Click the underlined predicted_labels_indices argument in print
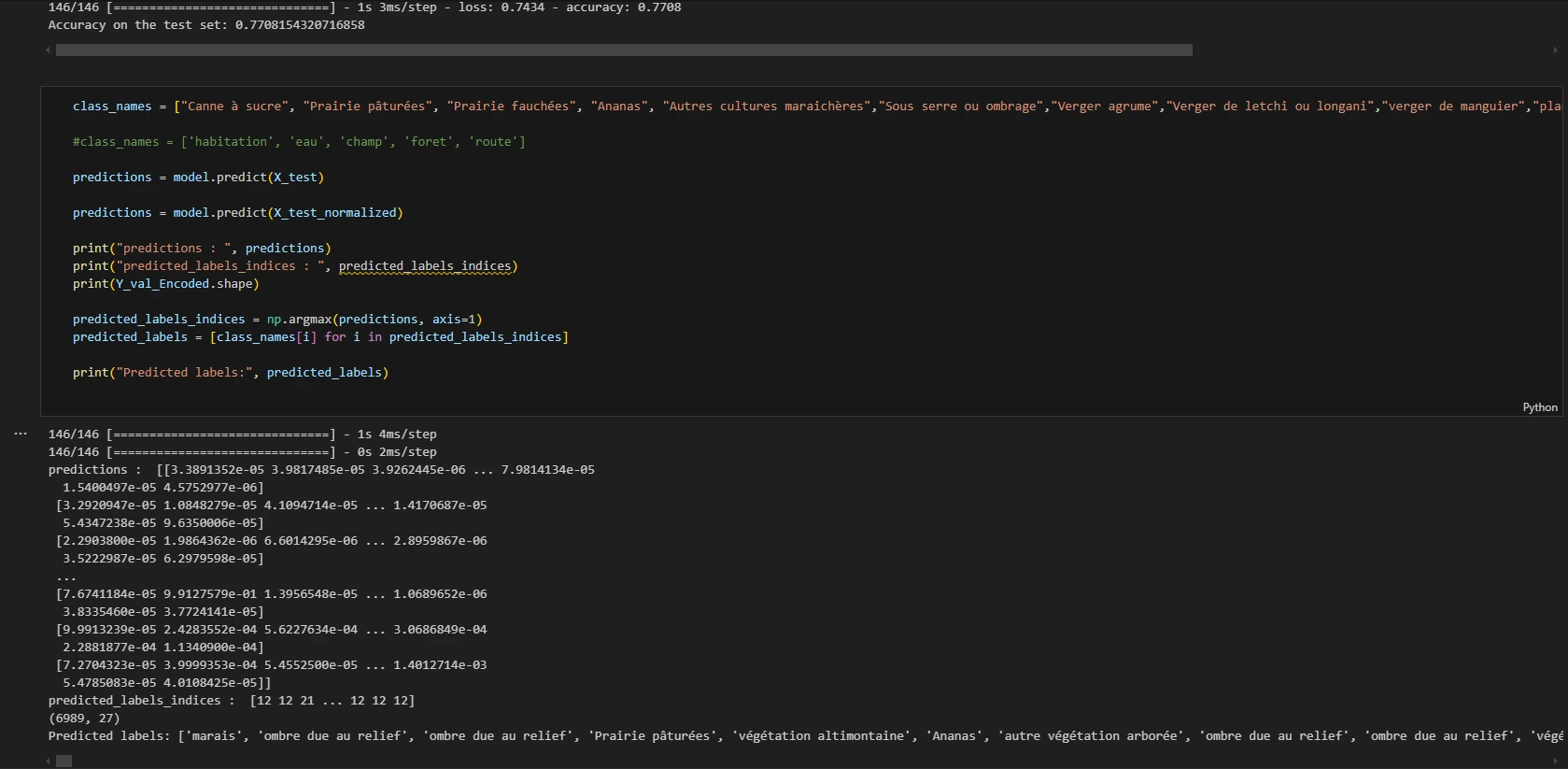 (x=425, y=266)
